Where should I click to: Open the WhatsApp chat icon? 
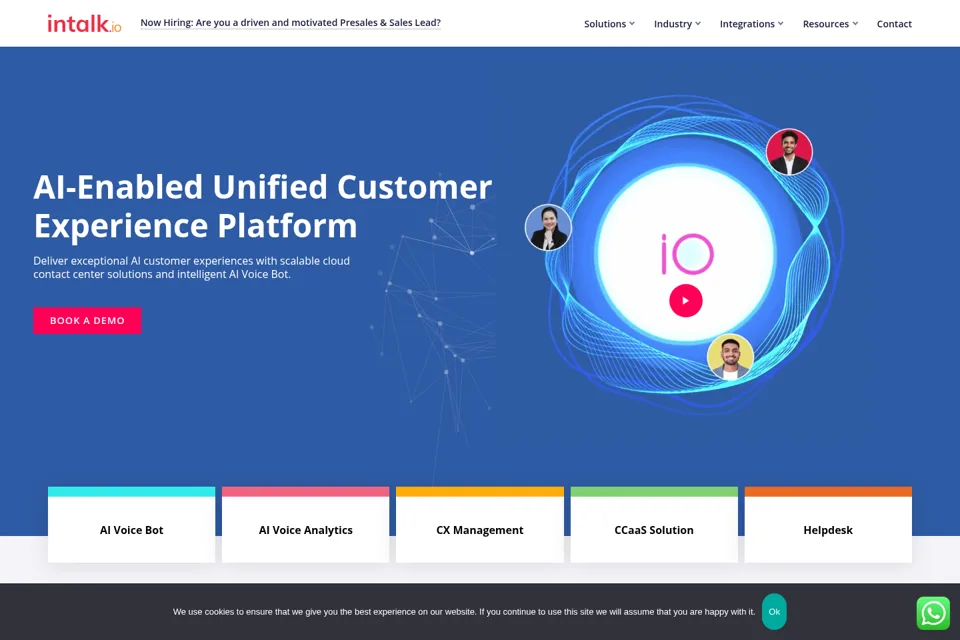click(x=933, y=613)
